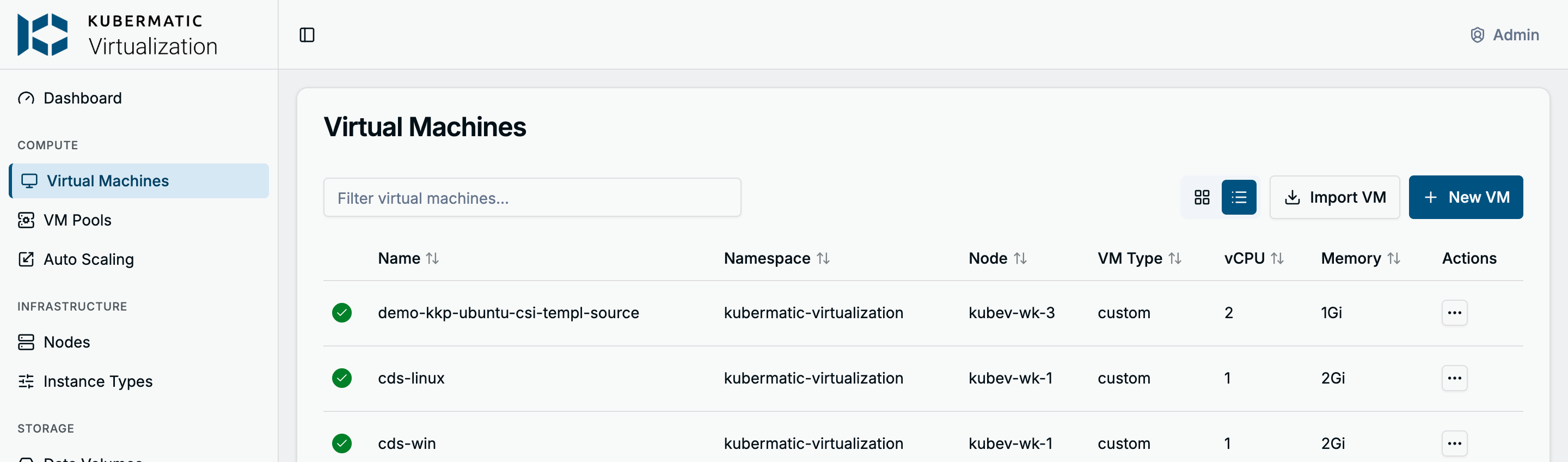Screen dimensions: 1568x462
Task: Switch to list view layout
Action: (x=1239, y=197)
